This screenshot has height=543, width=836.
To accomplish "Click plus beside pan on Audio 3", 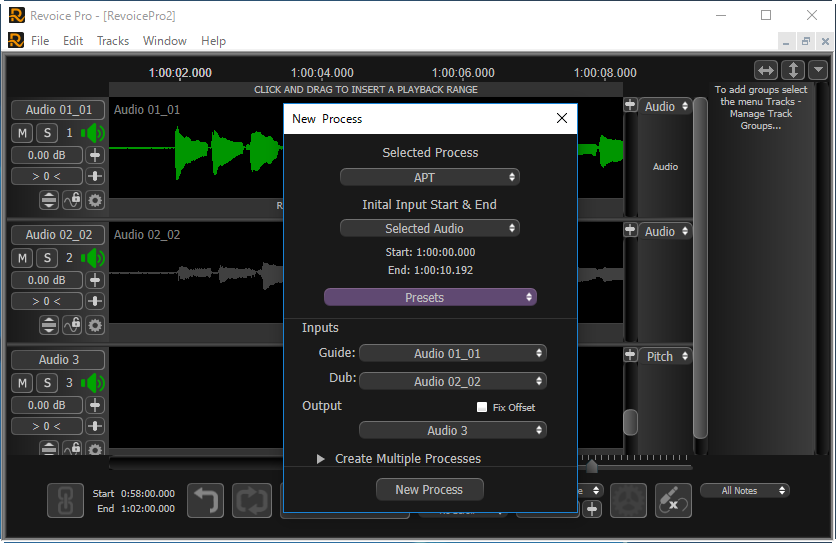I will click(95, 426).
